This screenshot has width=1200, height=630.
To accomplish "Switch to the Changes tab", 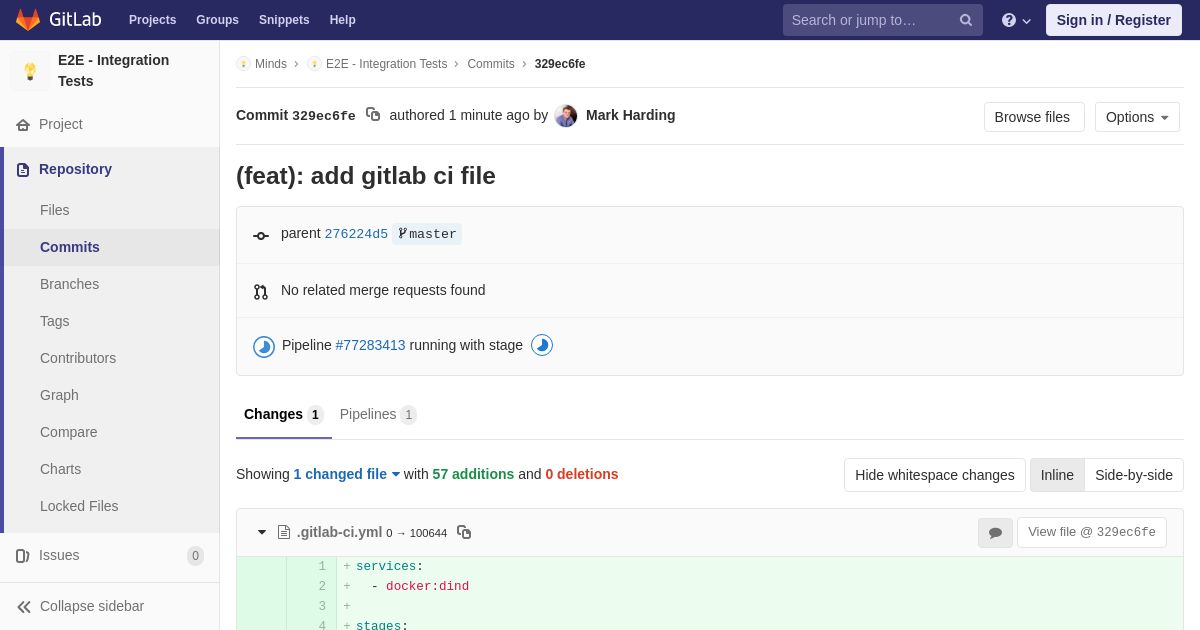I will pos(284,415).
